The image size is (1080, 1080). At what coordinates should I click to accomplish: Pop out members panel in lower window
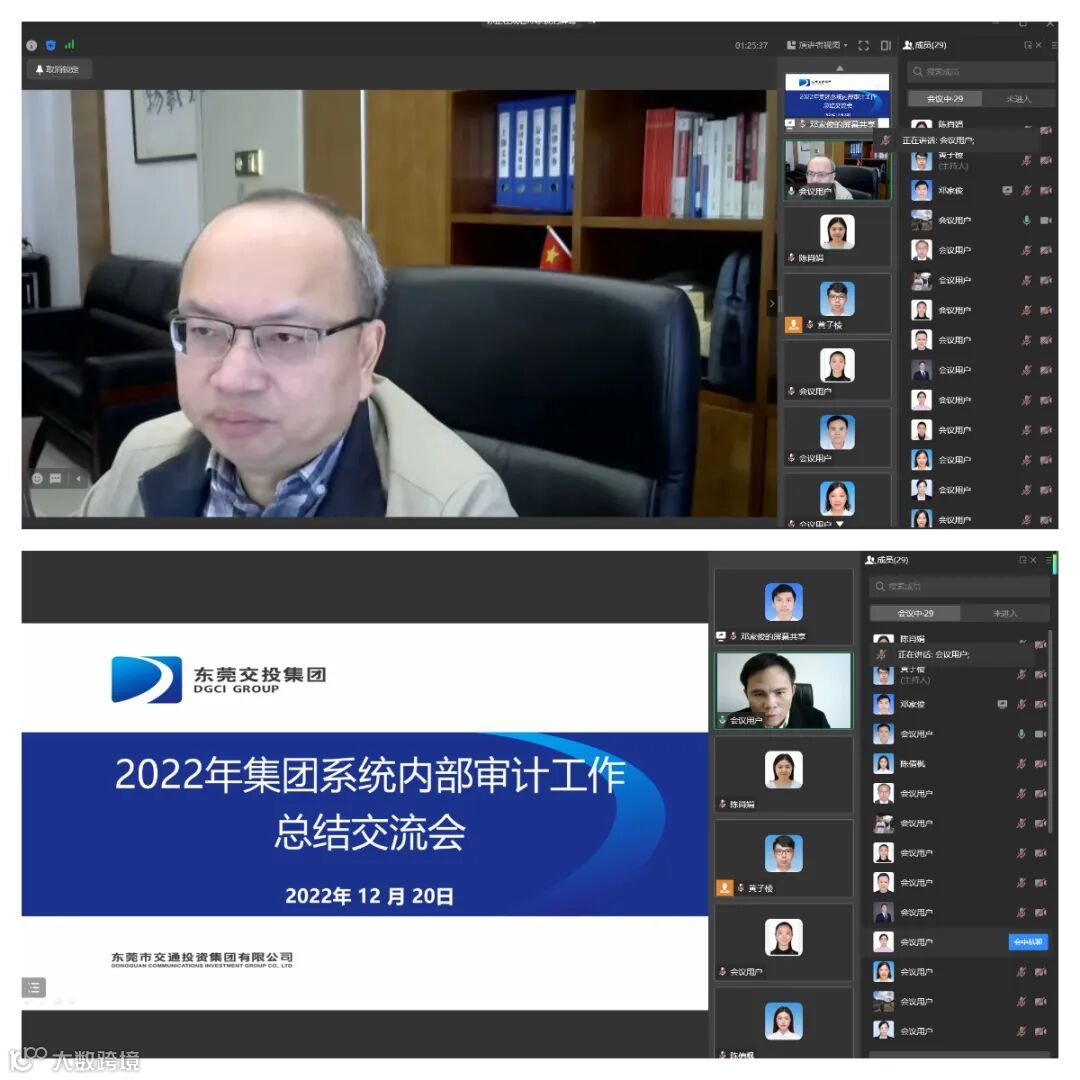1022,560
